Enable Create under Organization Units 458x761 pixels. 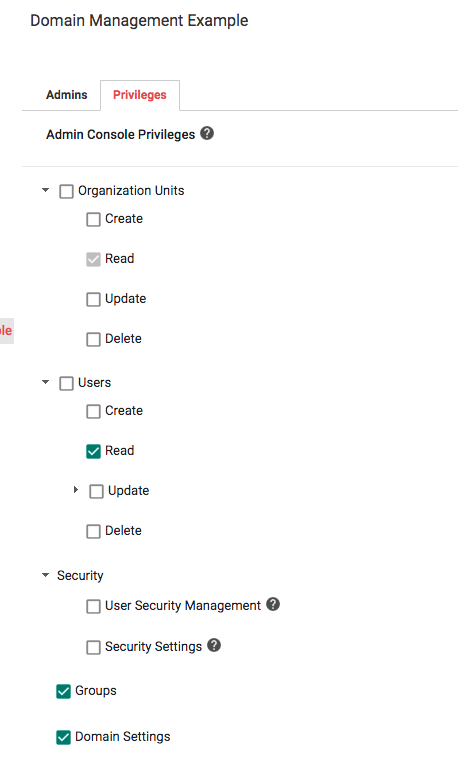94,219
